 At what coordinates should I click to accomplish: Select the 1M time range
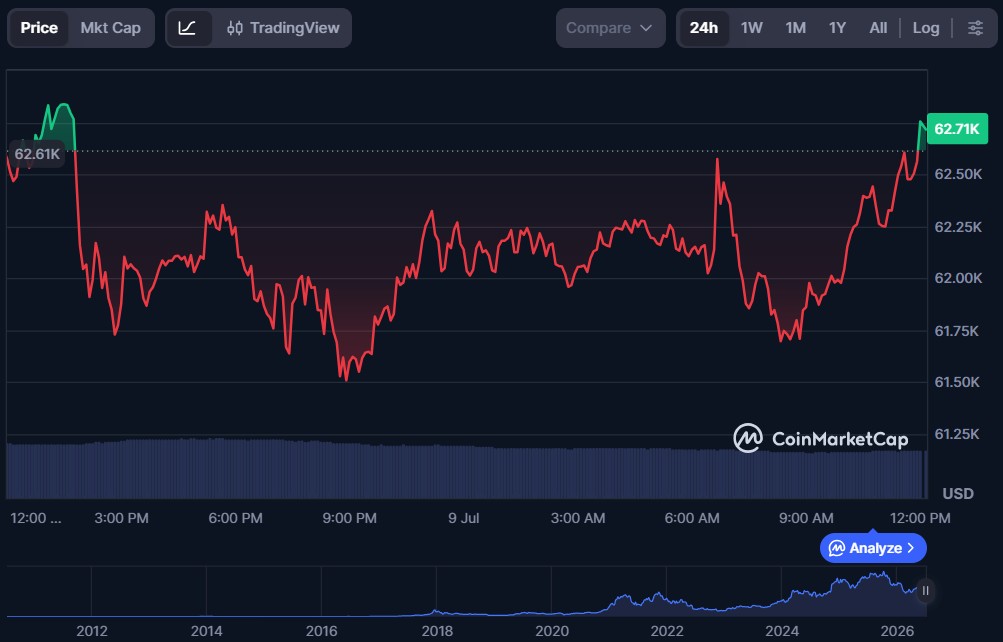click(x=795, y=28)
